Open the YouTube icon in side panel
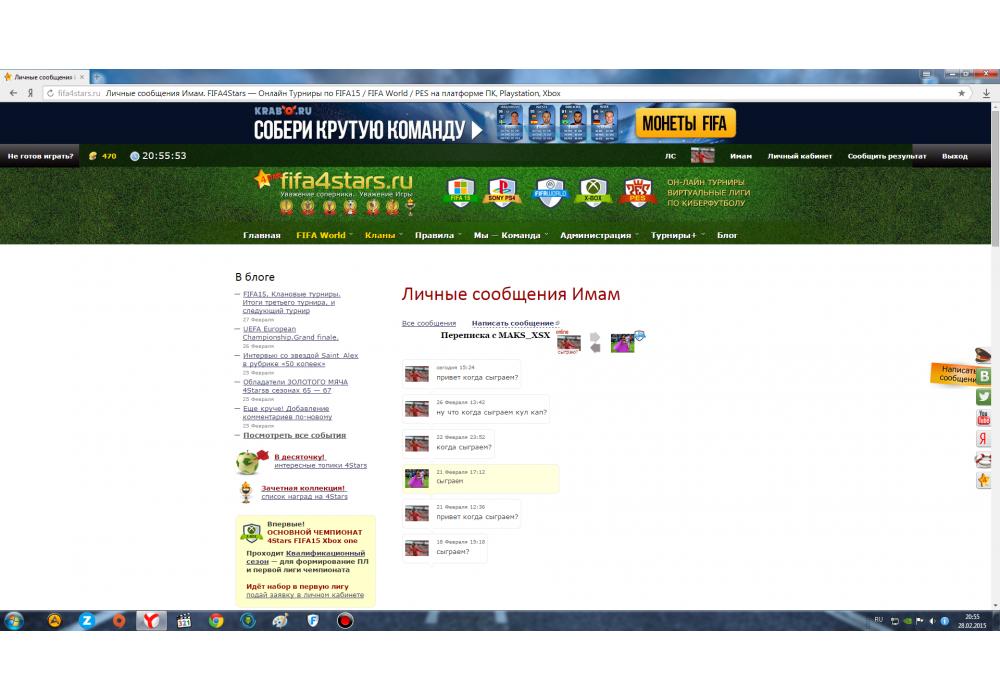Viewport: 1000px width, 700px height. click(984, 418)
